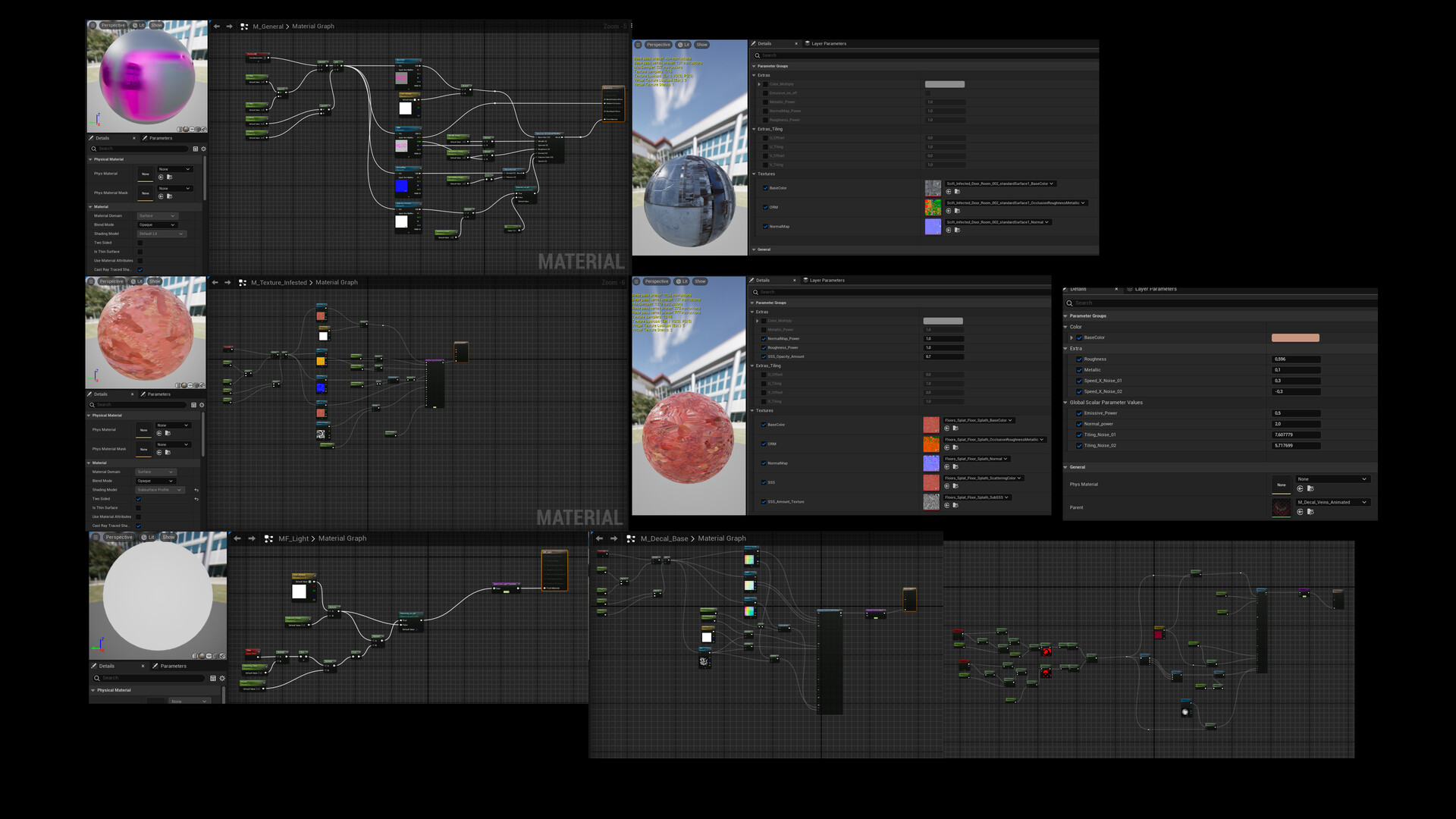Disable the Emissive_Power parameter checkbox
Image resolution: width=1456 pixels, height=819 pixels.
click(x=1079, y=413)
